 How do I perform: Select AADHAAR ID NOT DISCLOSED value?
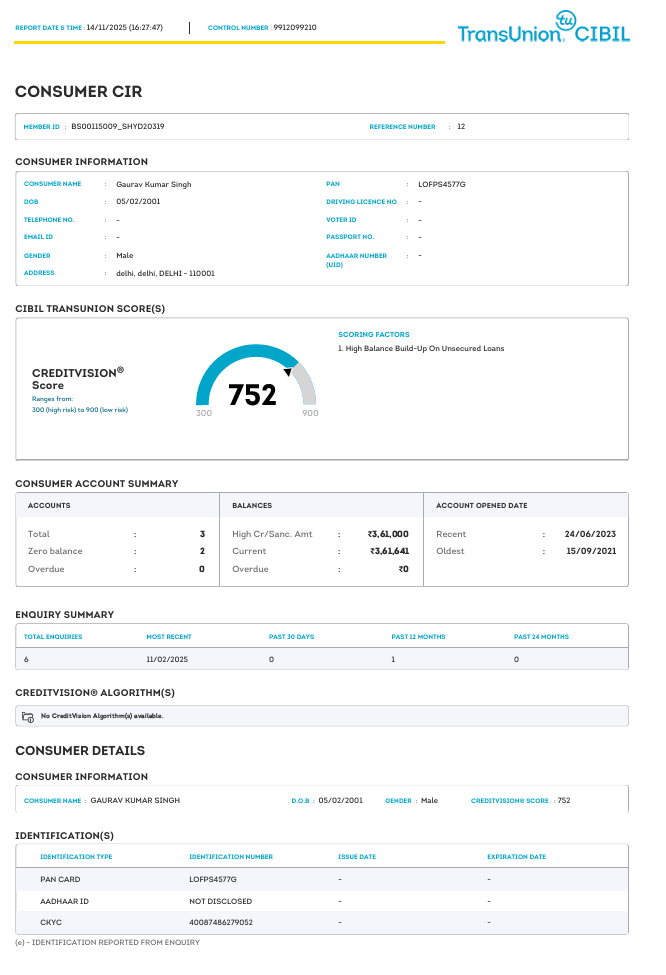click(220, 901)
